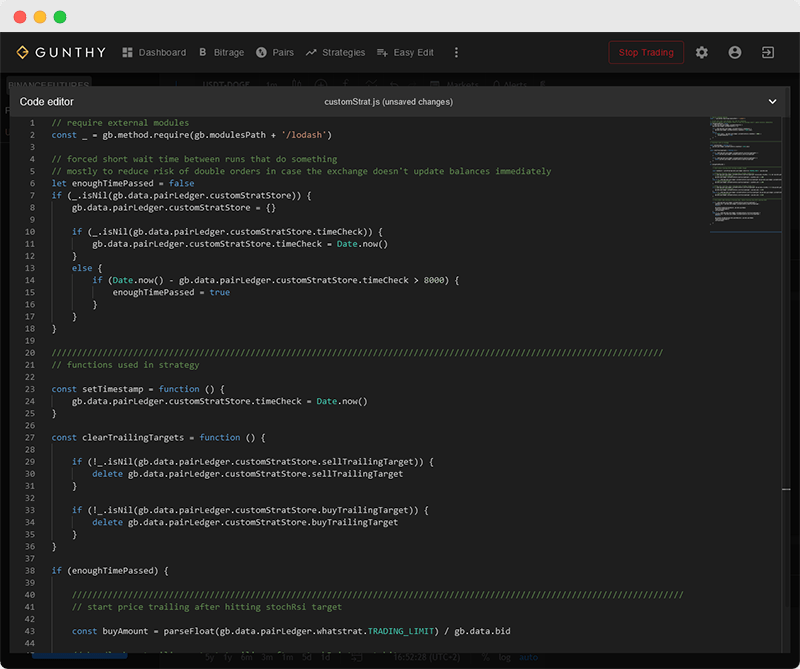Click the customStrat.js (unsaved changes) title
This screenshot has width=800, height=669.
click(388, 102)
